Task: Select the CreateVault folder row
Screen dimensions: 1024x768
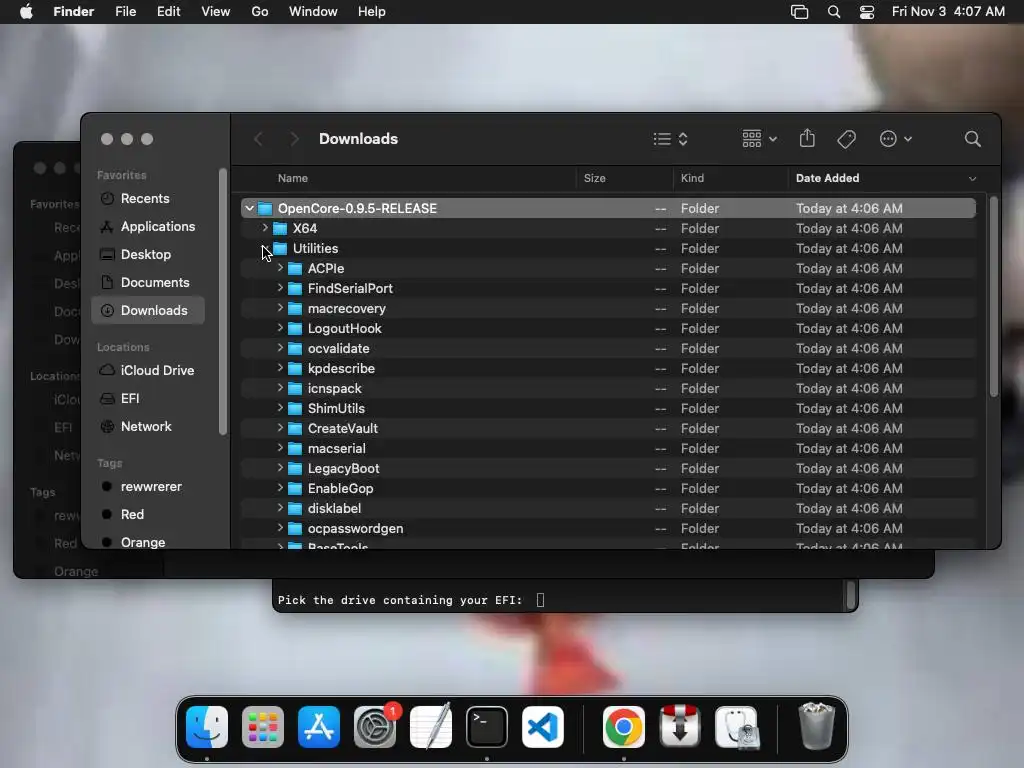Action: [609, 428]
